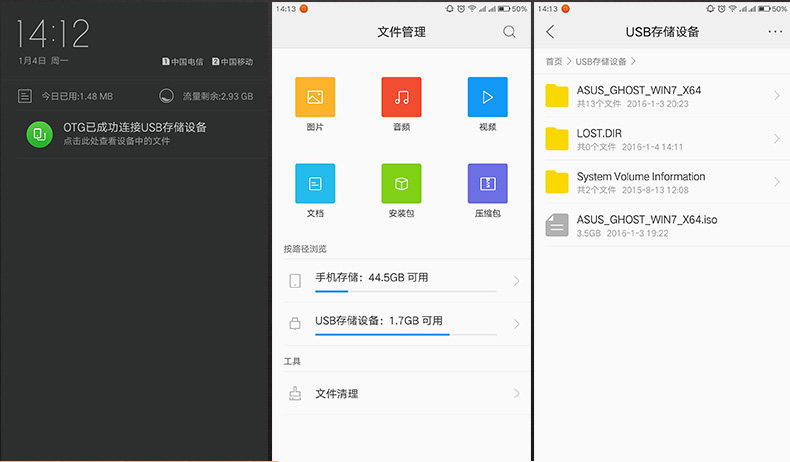Tap the 1月4日 周一 date text
The width and height of the screenshot is (790, 462).
point(43,60)
